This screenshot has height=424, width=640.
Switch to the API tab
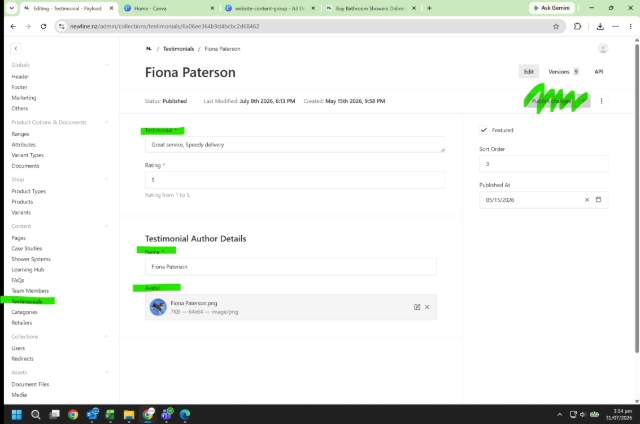tap(598, 71)
